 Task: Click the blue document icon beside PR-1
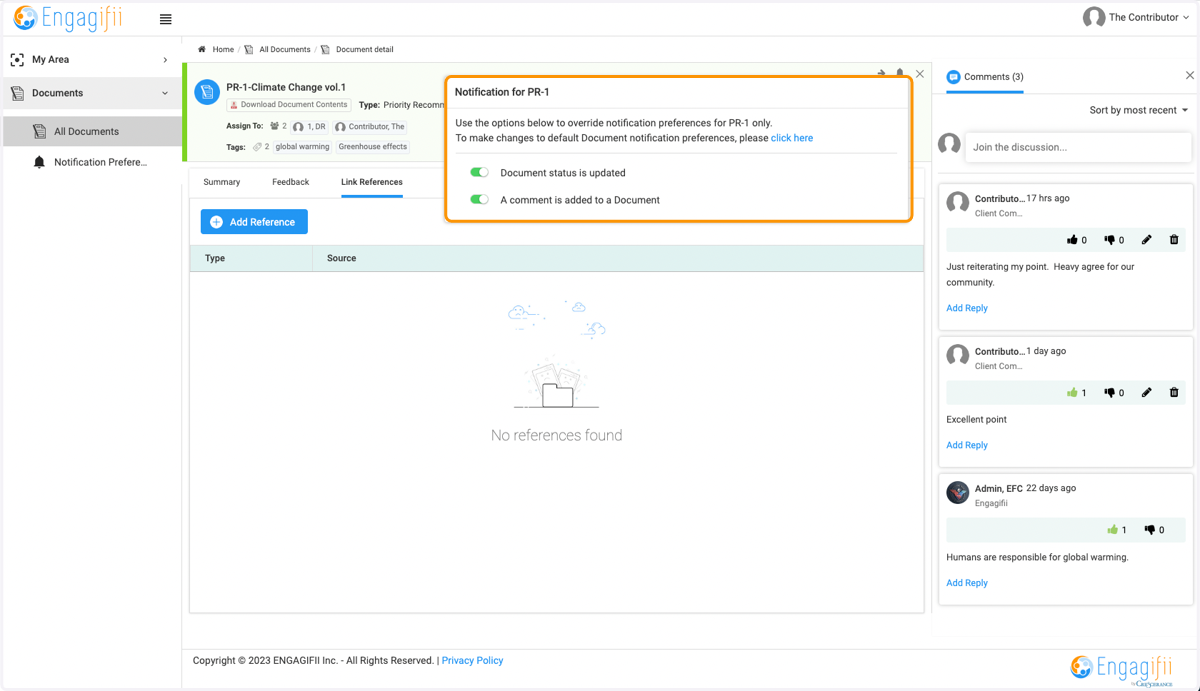point(207,92)
